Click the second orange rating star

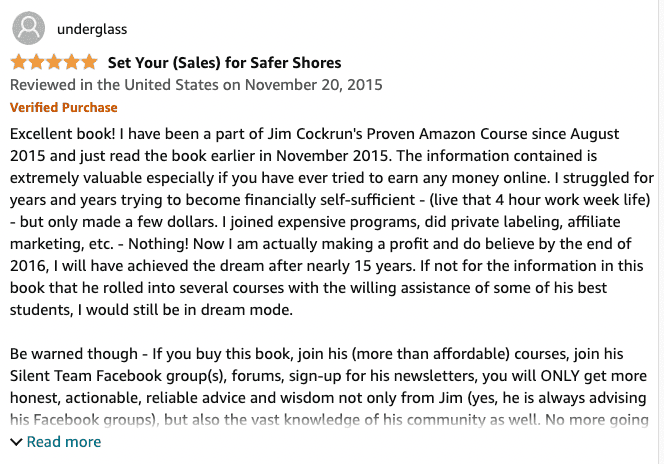pyautogui.click(x=36, y=62)
